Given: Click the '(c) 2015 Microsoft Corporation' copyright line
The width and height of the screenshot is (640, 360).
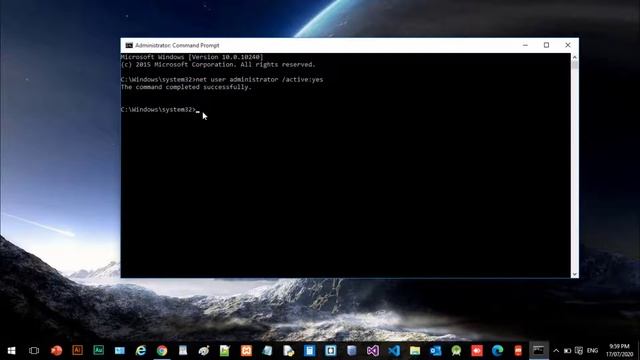Looking at the screenshot, I should [218, 64].
